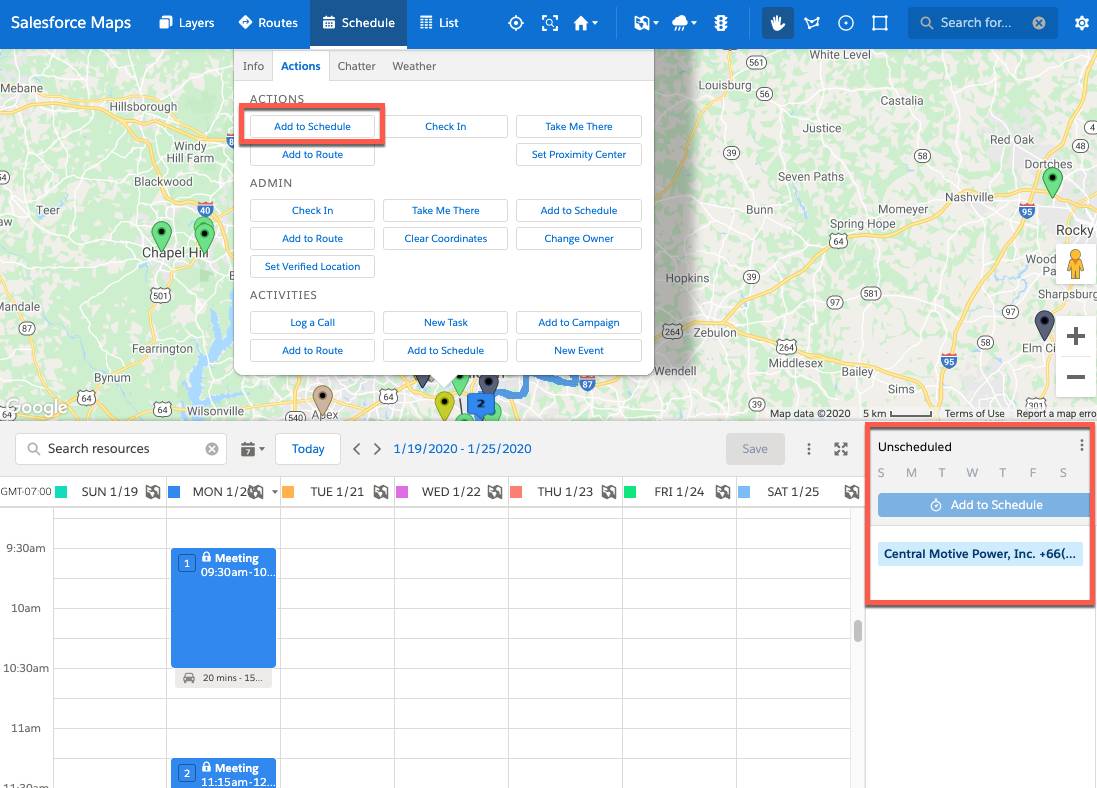Click Add to Schedule under Admin
The height and width of the screenshot is (788, 1097).
point(579,211)
